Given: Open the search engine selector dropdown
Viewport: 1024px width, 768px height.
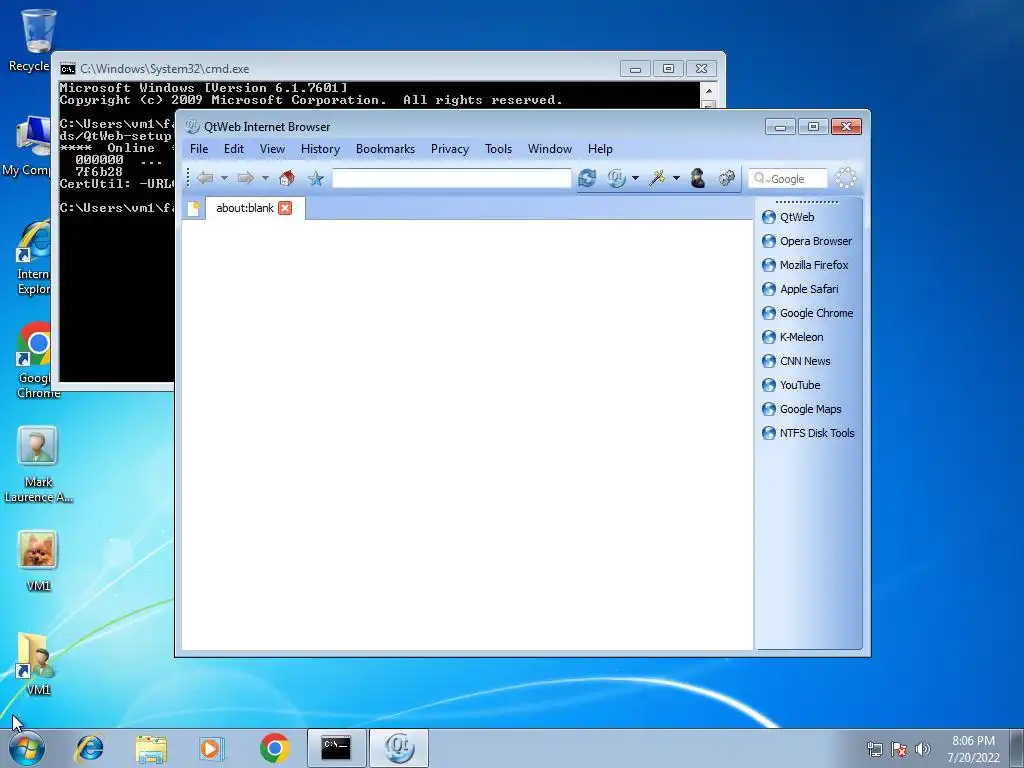Looking at the screenshot, I should tap(761, 178).
